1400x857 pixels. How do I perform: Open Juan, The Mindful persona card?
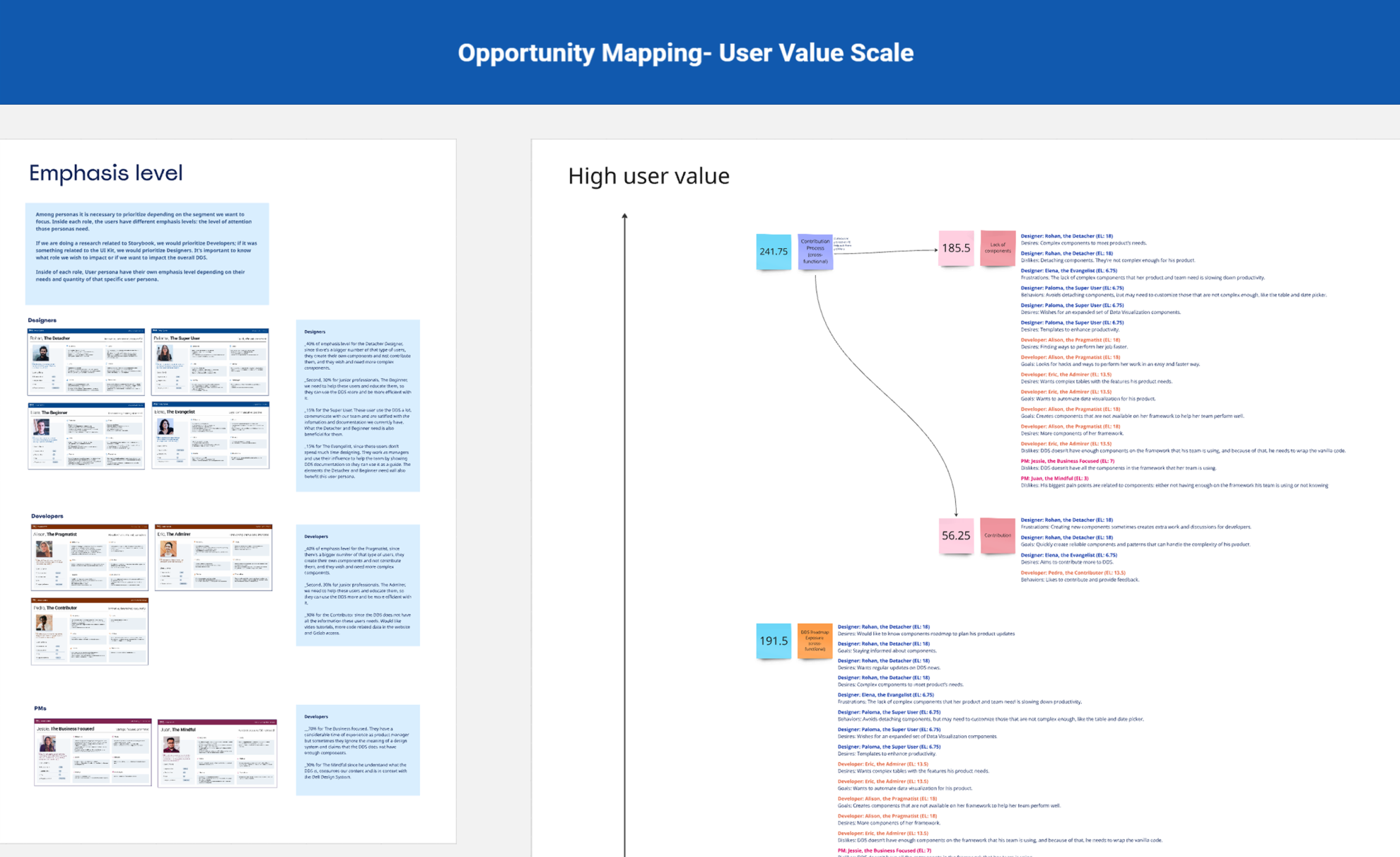coord(217,752)
